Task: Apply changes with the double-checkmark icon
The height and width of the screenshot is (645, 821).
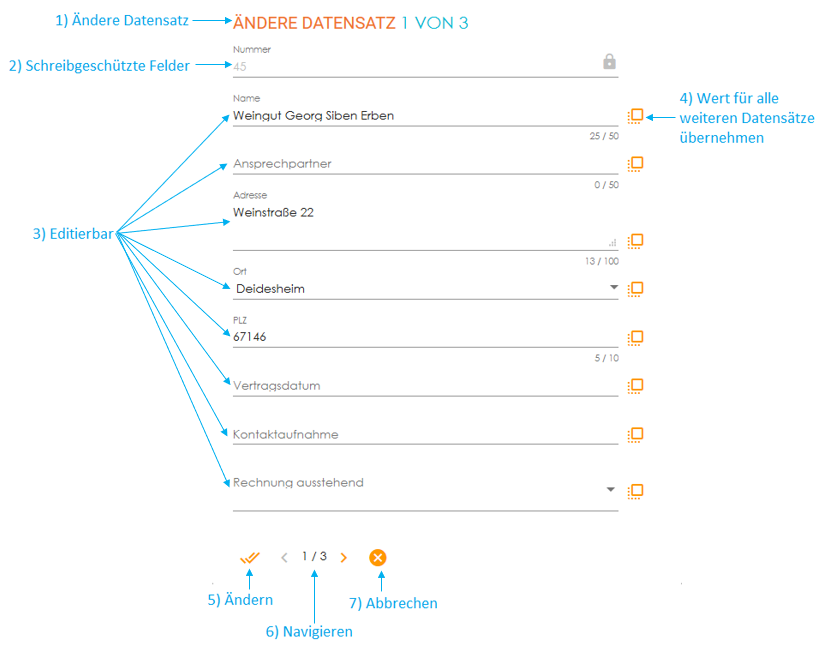Action: pos(250,558)
